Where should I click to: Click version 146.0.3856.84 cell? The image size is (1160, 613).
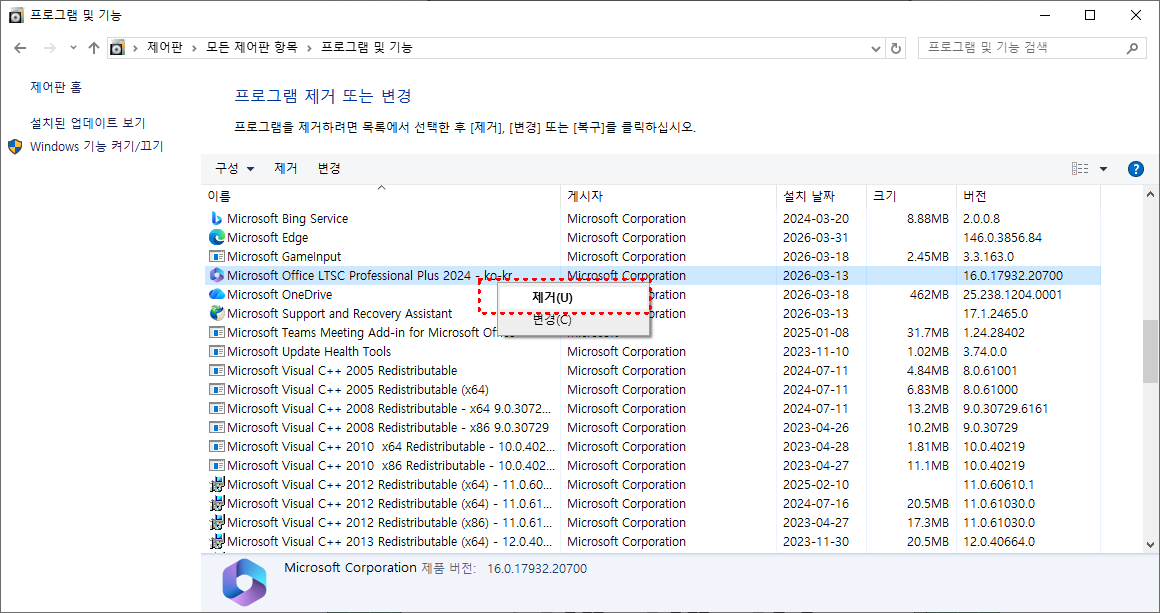[1002, 237]
